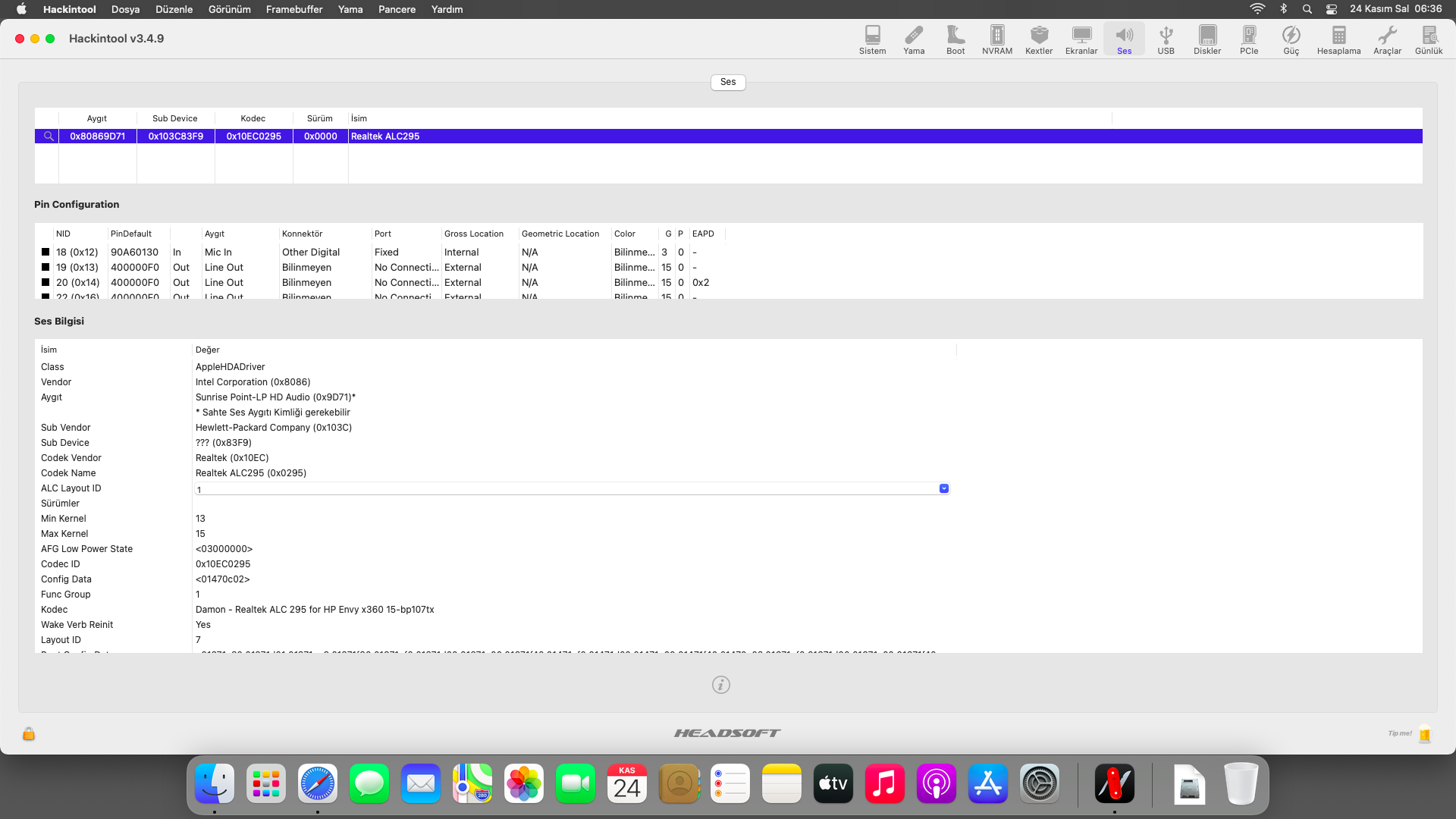The image size is (1456, 819).
Task: Open the NVRAM section
Action: click(x=997, y=39)
